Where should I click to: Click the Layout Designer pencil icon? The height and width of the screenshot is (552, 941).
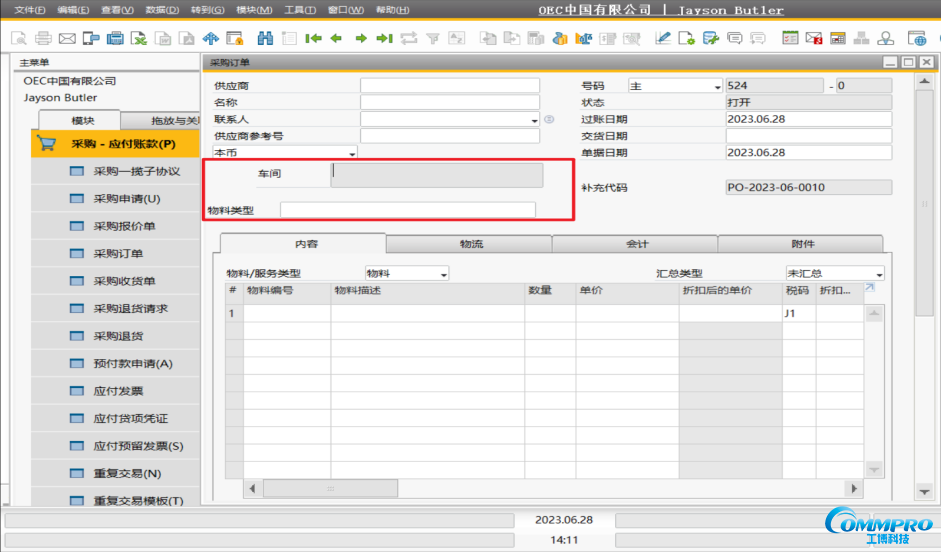point(663,38)
